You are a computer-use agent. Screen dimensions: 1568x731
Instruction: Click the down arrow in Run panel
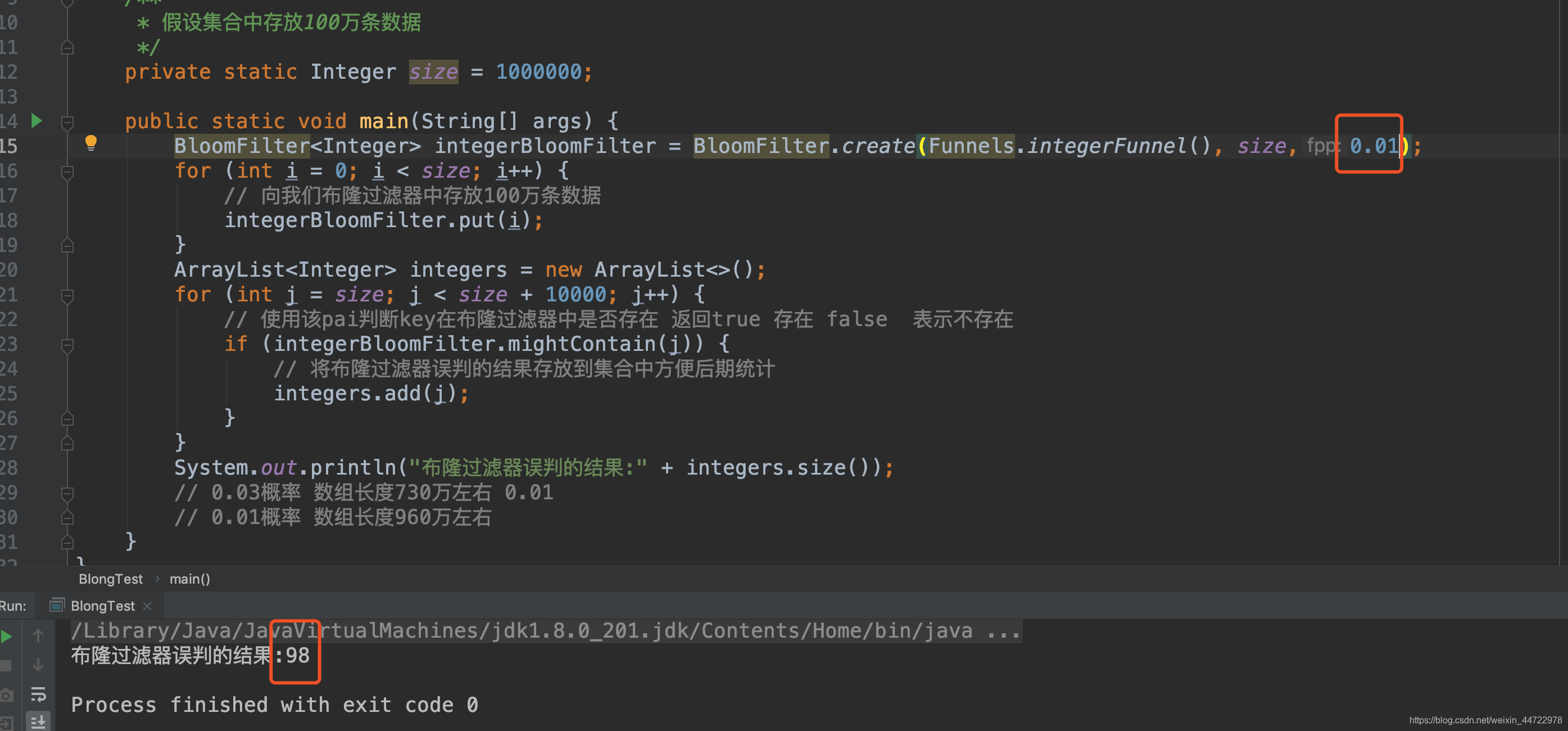[x=38, y=665]
